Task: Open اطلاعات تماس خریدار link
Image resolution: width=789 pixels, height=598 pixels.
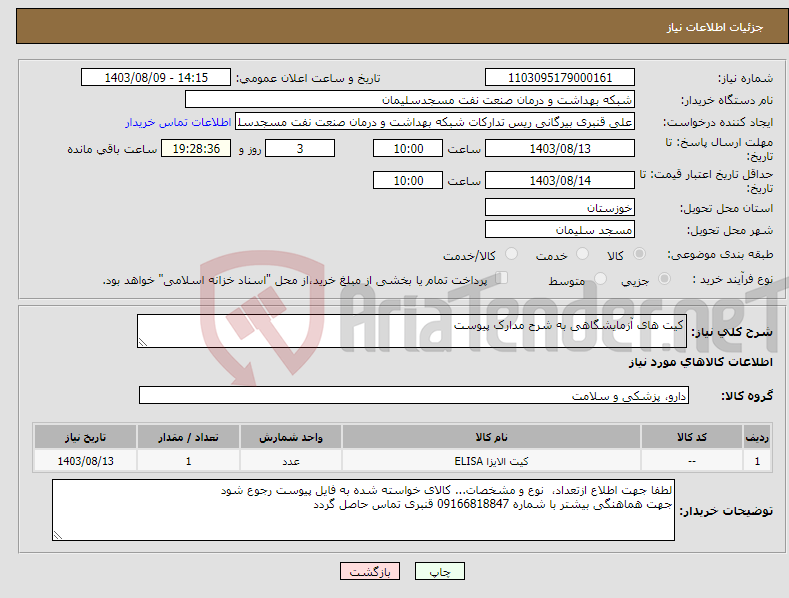Action: pos(178,122)
